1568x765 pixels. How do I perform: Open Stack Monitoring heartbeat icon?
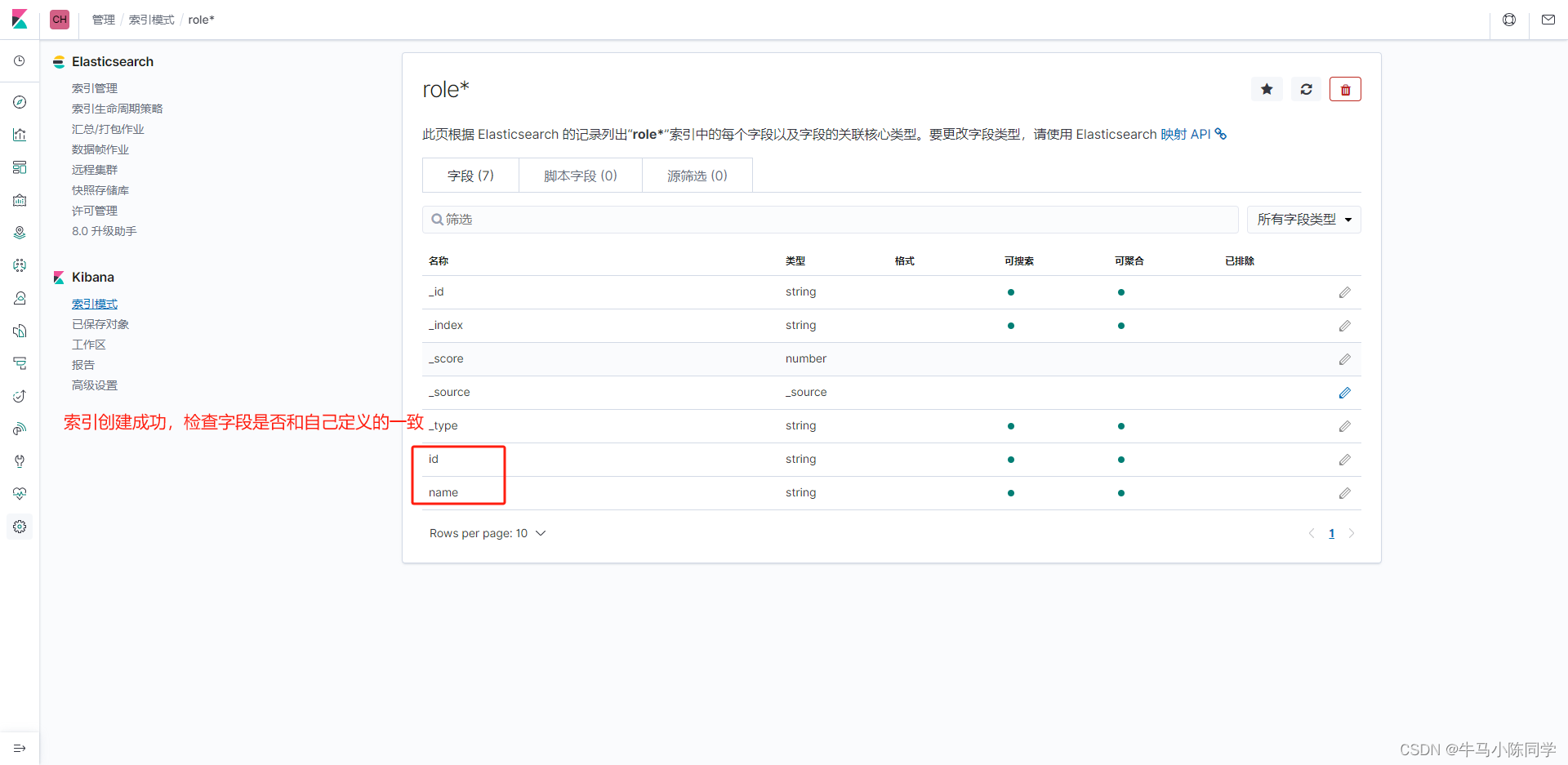20,494
